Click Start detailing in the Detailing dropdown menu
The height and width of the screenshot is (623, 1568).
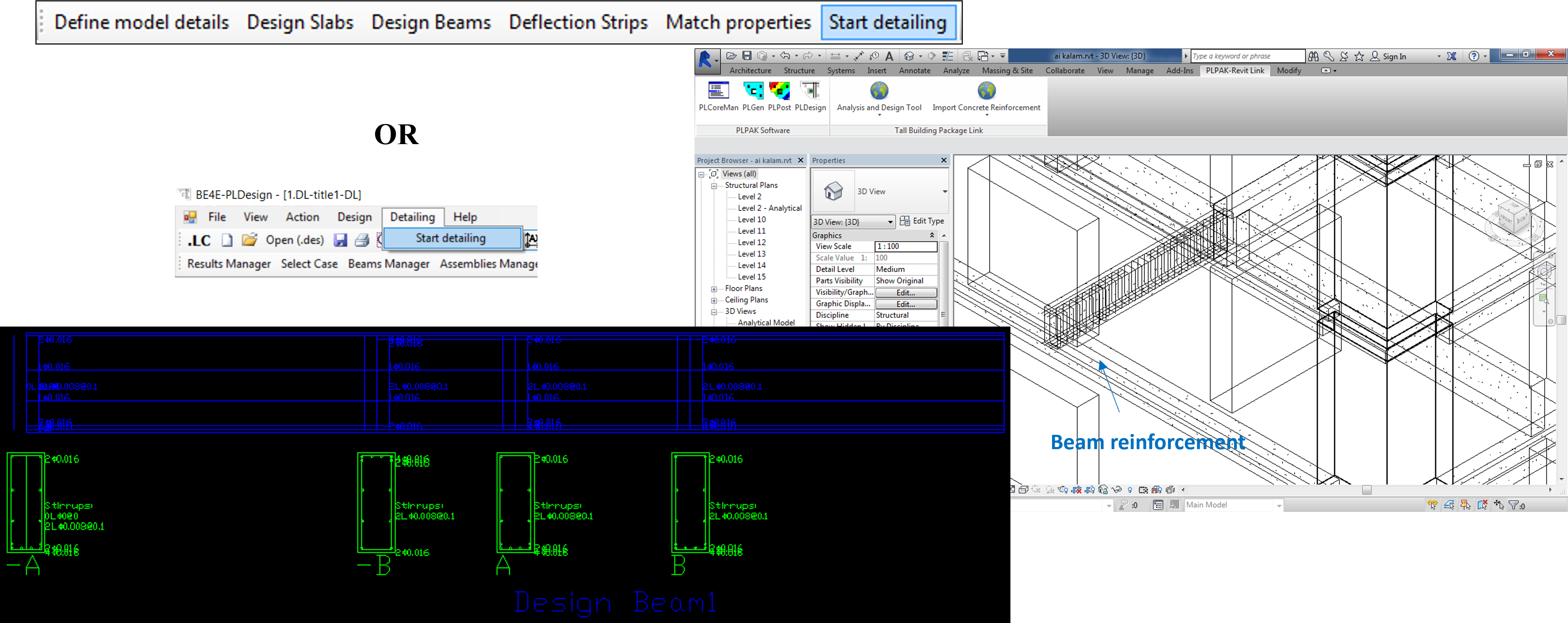452,238
